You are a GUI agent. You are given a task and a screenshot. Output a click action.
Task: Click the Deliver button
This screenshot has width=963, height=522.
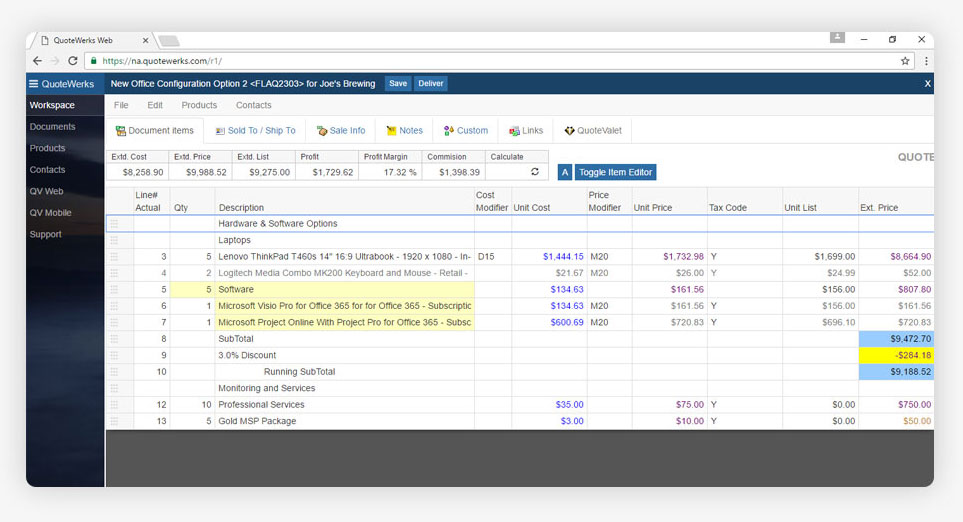click(431, 84)
